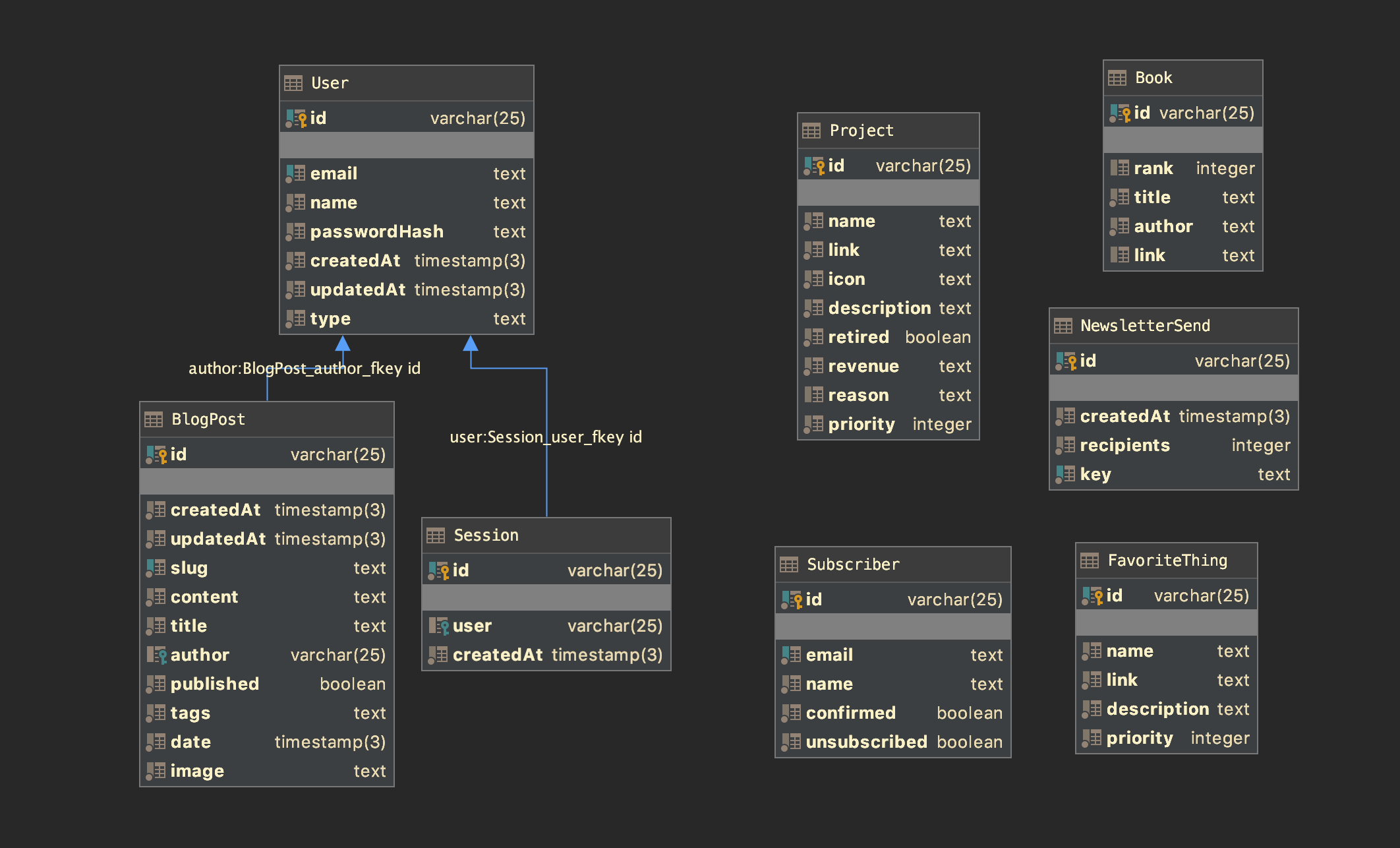Click the timestamp(3) type of User createdAt
Screen dimensions: 1400x848
(x=470, y=261)
